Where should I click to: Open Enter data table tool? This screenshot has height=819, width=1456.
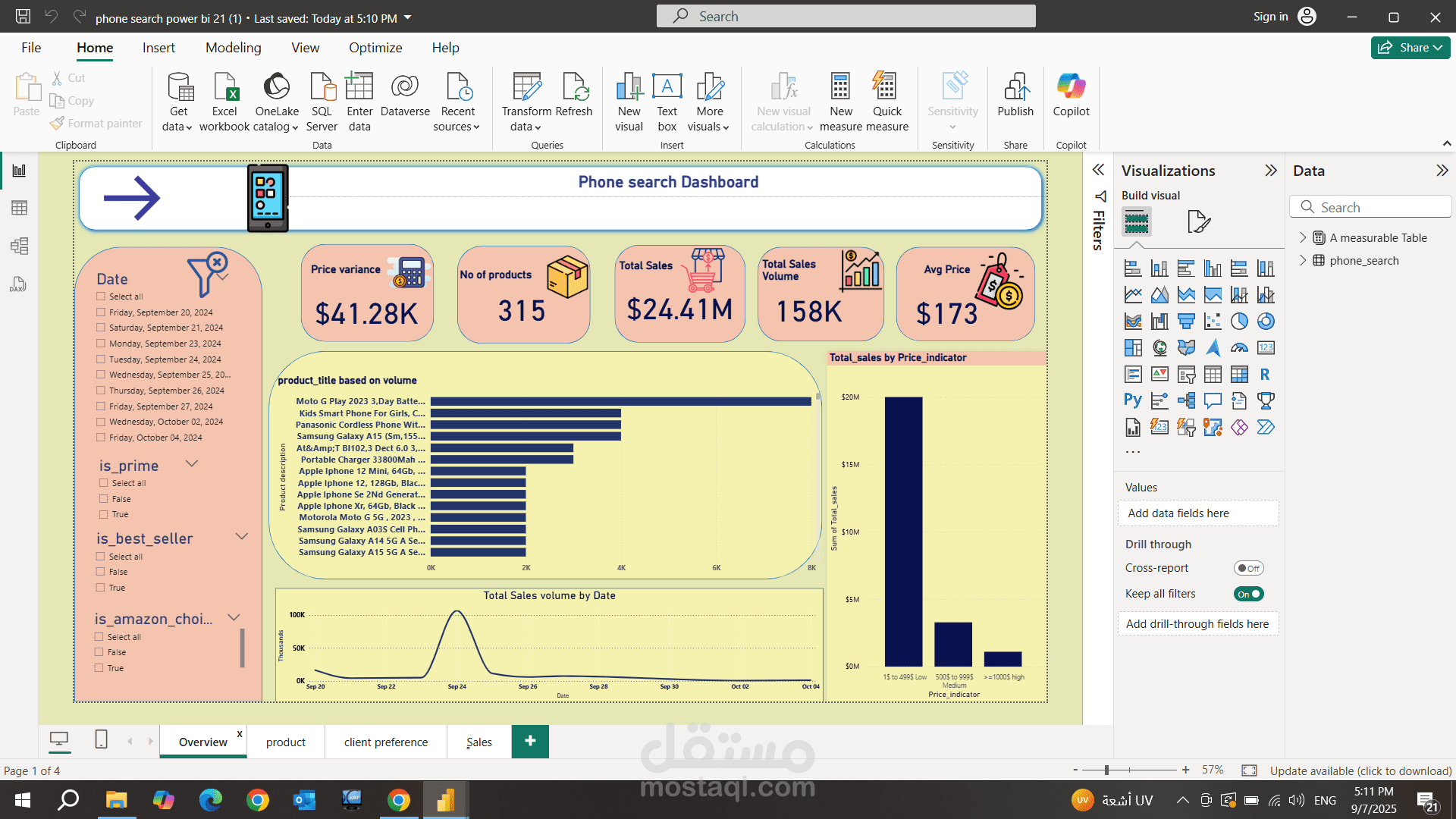point(359,102)
